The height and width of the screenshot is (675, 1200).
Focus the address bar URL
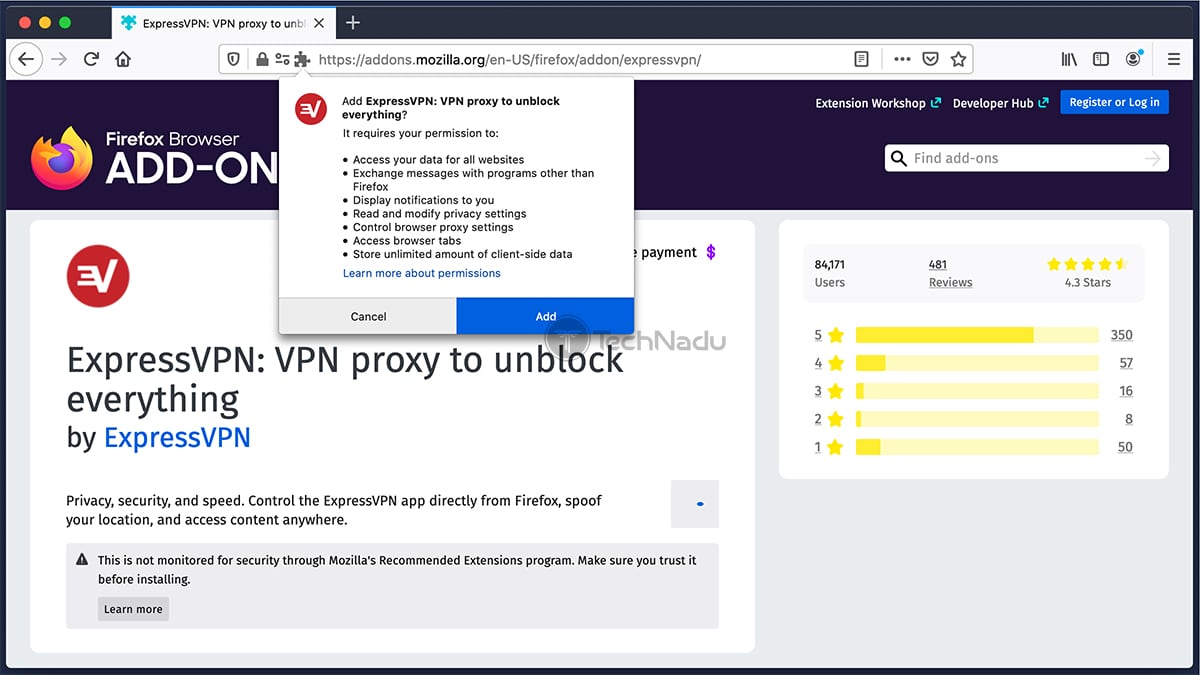510,59
